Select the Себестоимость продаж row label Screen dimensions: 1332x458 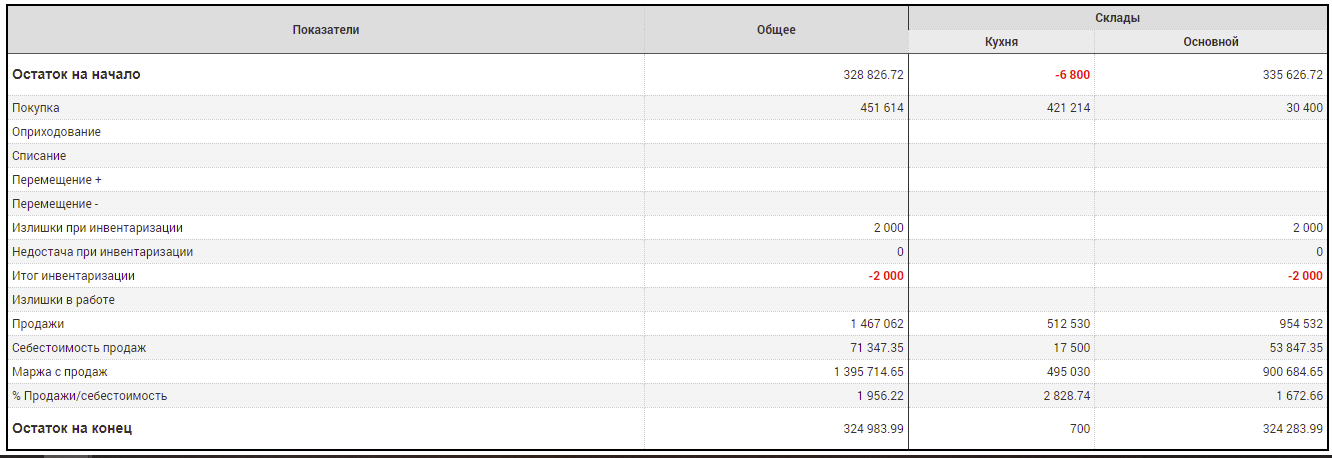(79, 348)
